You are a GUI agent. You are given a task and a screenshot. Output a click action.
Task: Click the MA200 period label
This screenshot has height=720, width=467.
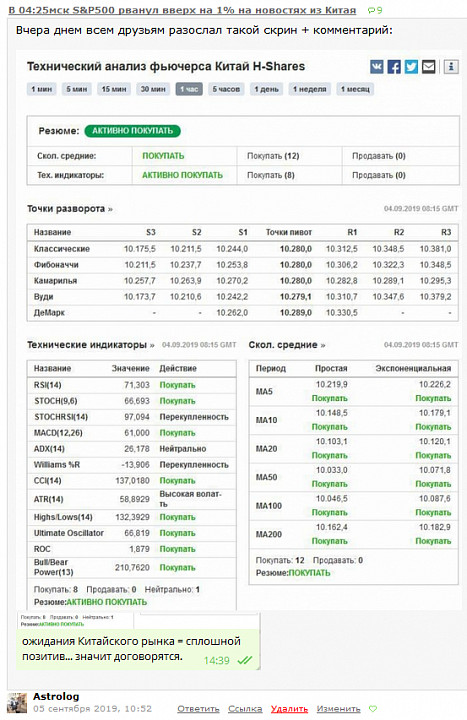pos(269,534)
